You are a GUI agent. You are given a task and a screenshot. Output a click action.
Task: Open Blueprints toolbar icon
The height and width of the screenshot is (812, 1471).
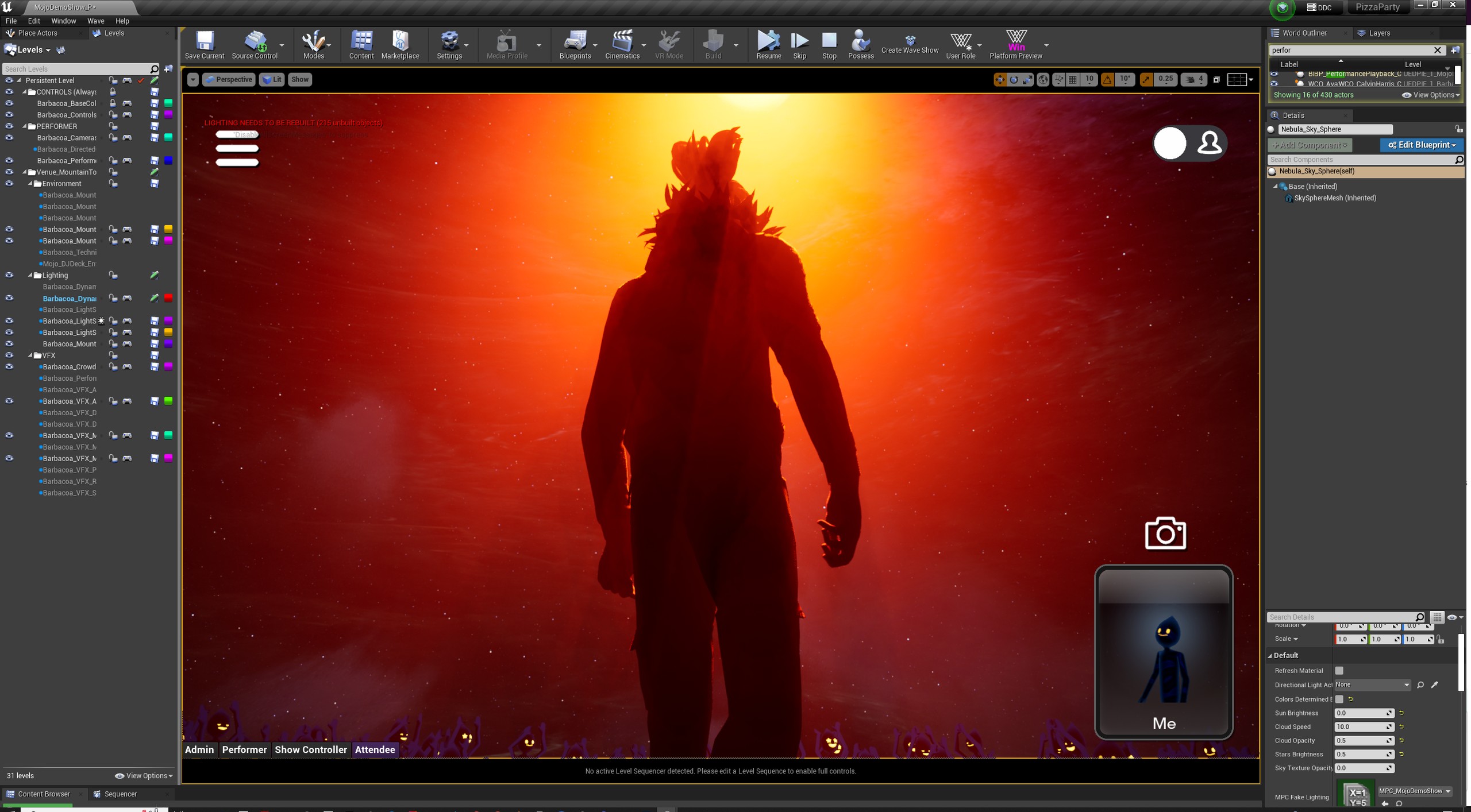[575, 45]
